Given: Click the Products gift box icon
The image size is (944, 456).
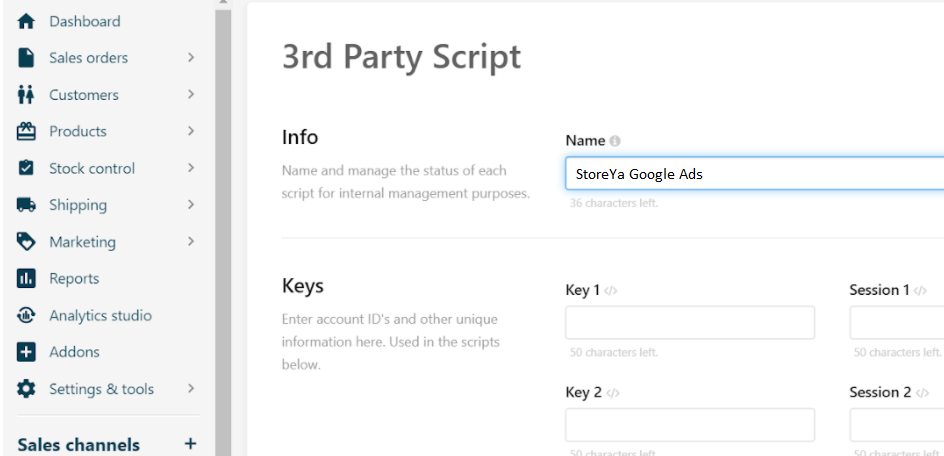Looking at the screenshot, I should click(27, 131).
